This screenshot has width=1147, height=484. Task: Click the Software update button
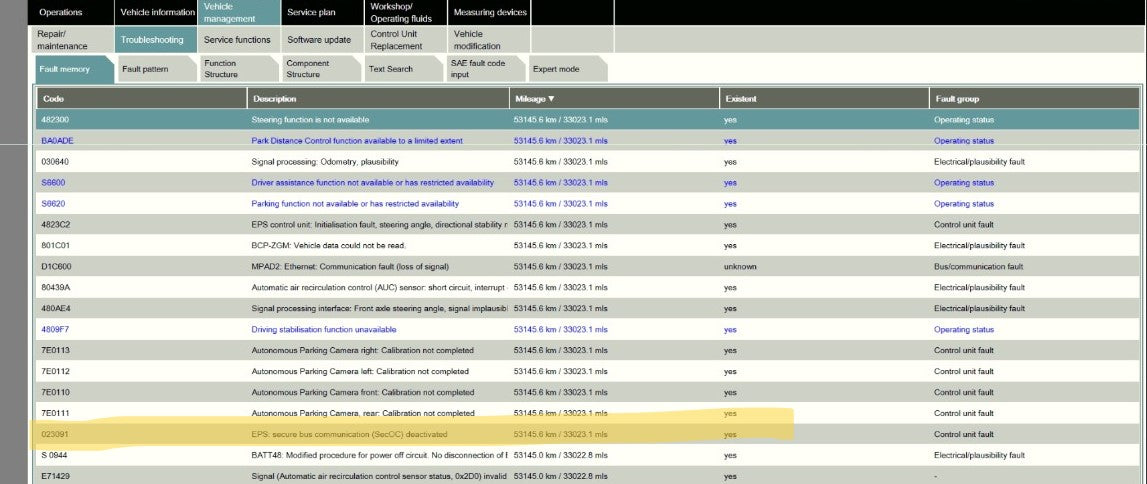[x=321, y=40]
